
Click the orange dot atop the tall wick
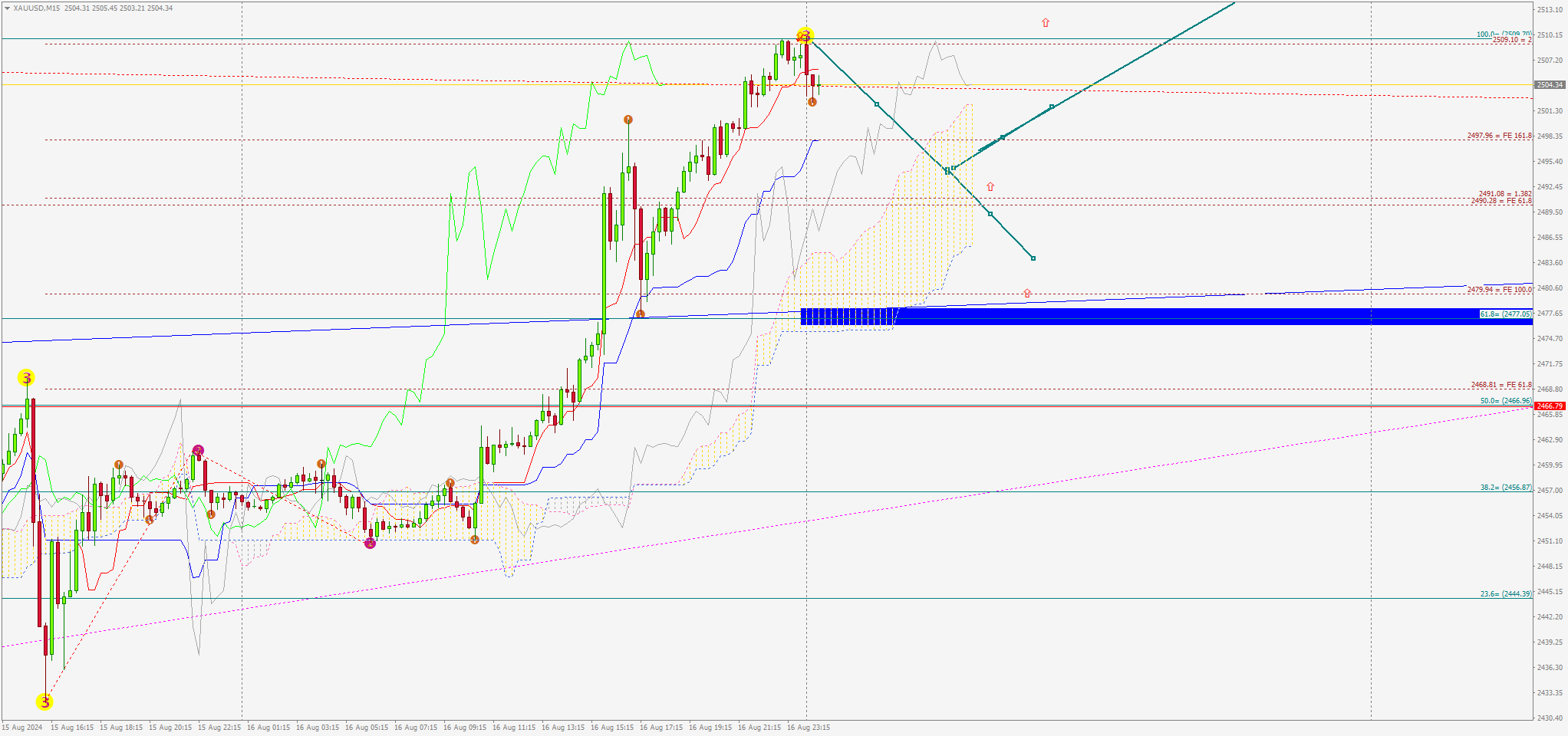click(628, 120)
